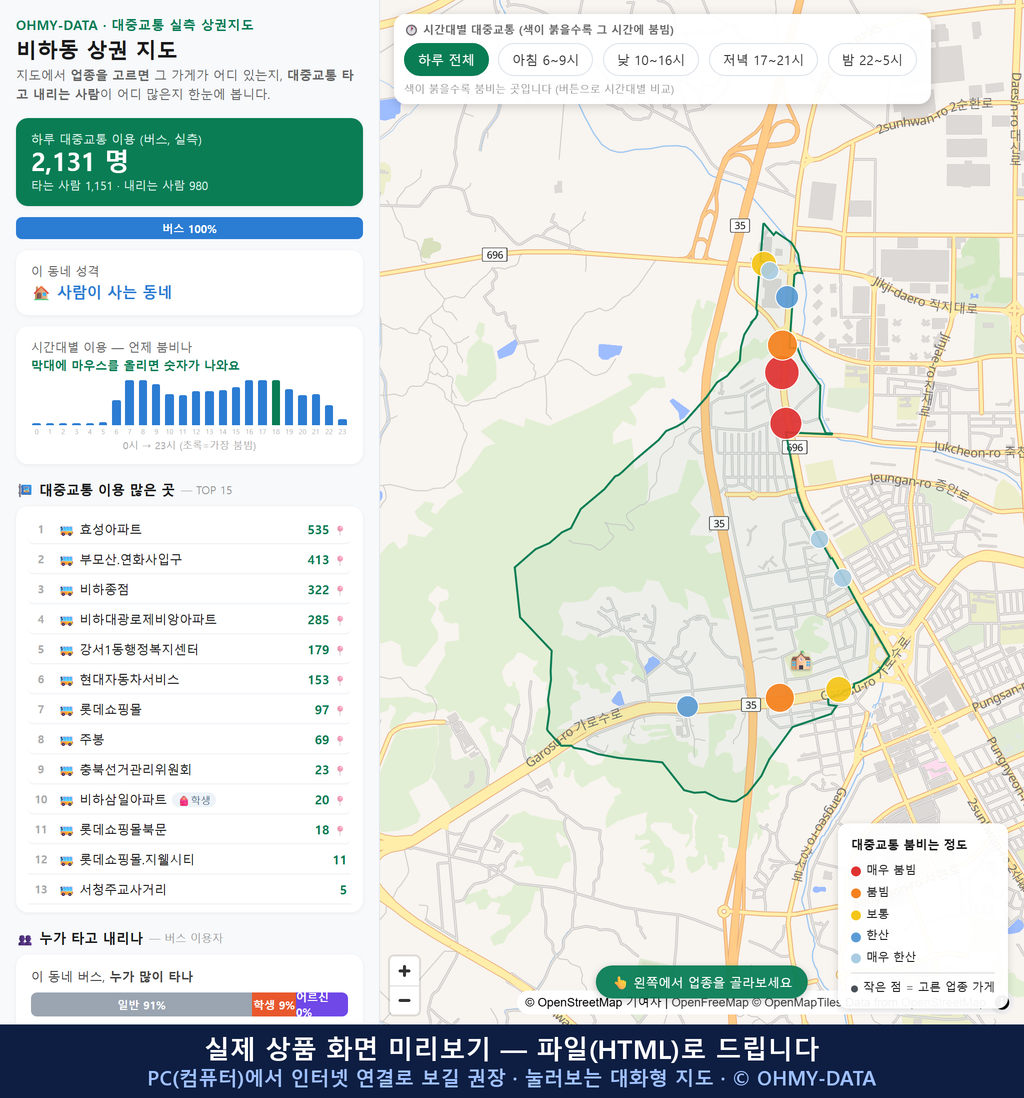Click the pin icon beside 효성아파트
The height and width of the screenshot is (1098, 1024).
pyautogui.click(x=340, y=530)
